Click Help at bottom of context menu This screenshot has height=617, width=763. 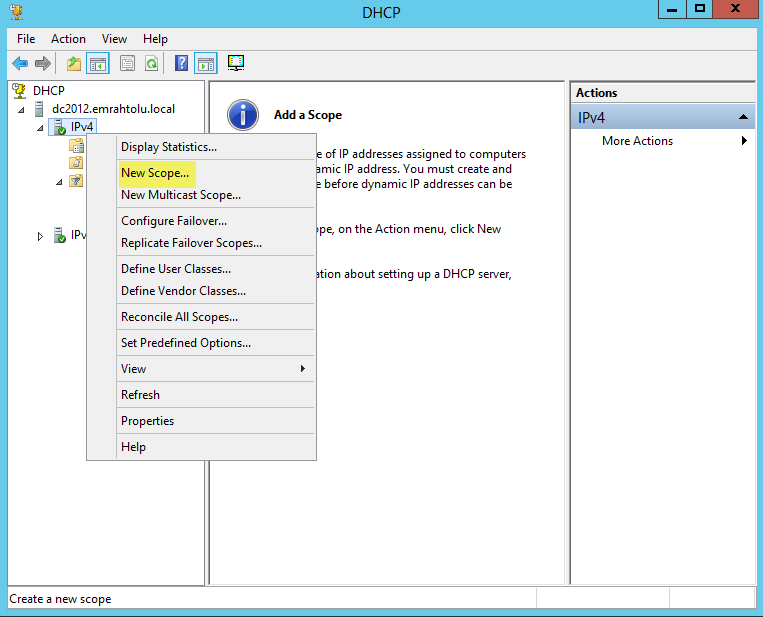point(215,447)
